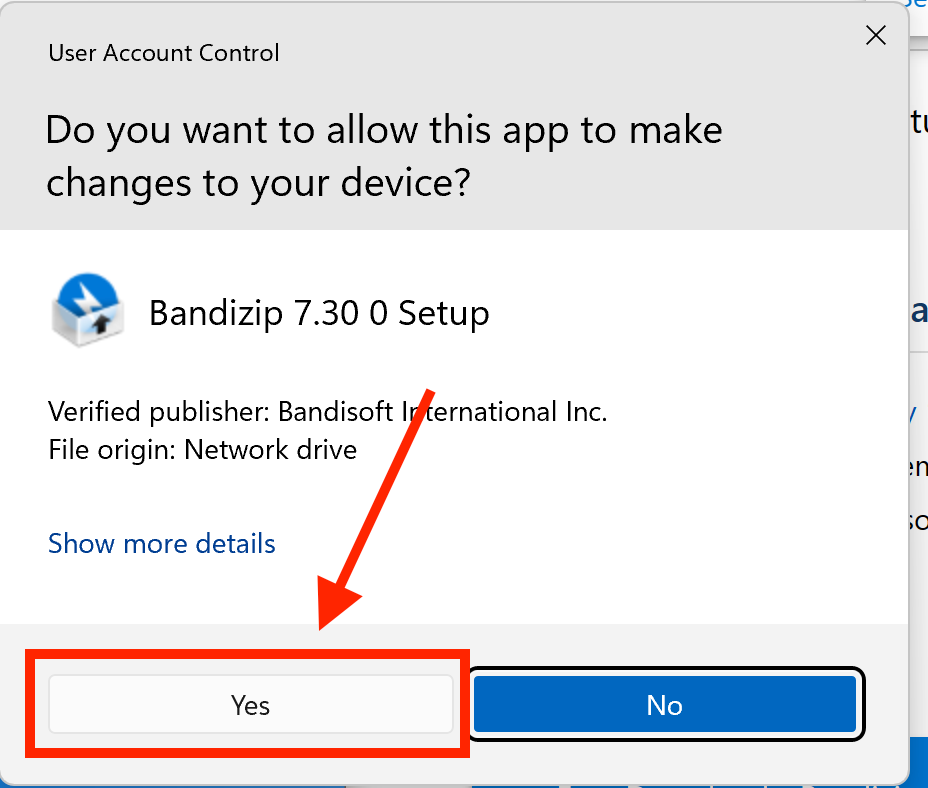The height and width of the screenshot is (788, 928).
Task: Click the verified publisher Bandisoft text line
Action: pyautogui.click(x=327, y=411)
